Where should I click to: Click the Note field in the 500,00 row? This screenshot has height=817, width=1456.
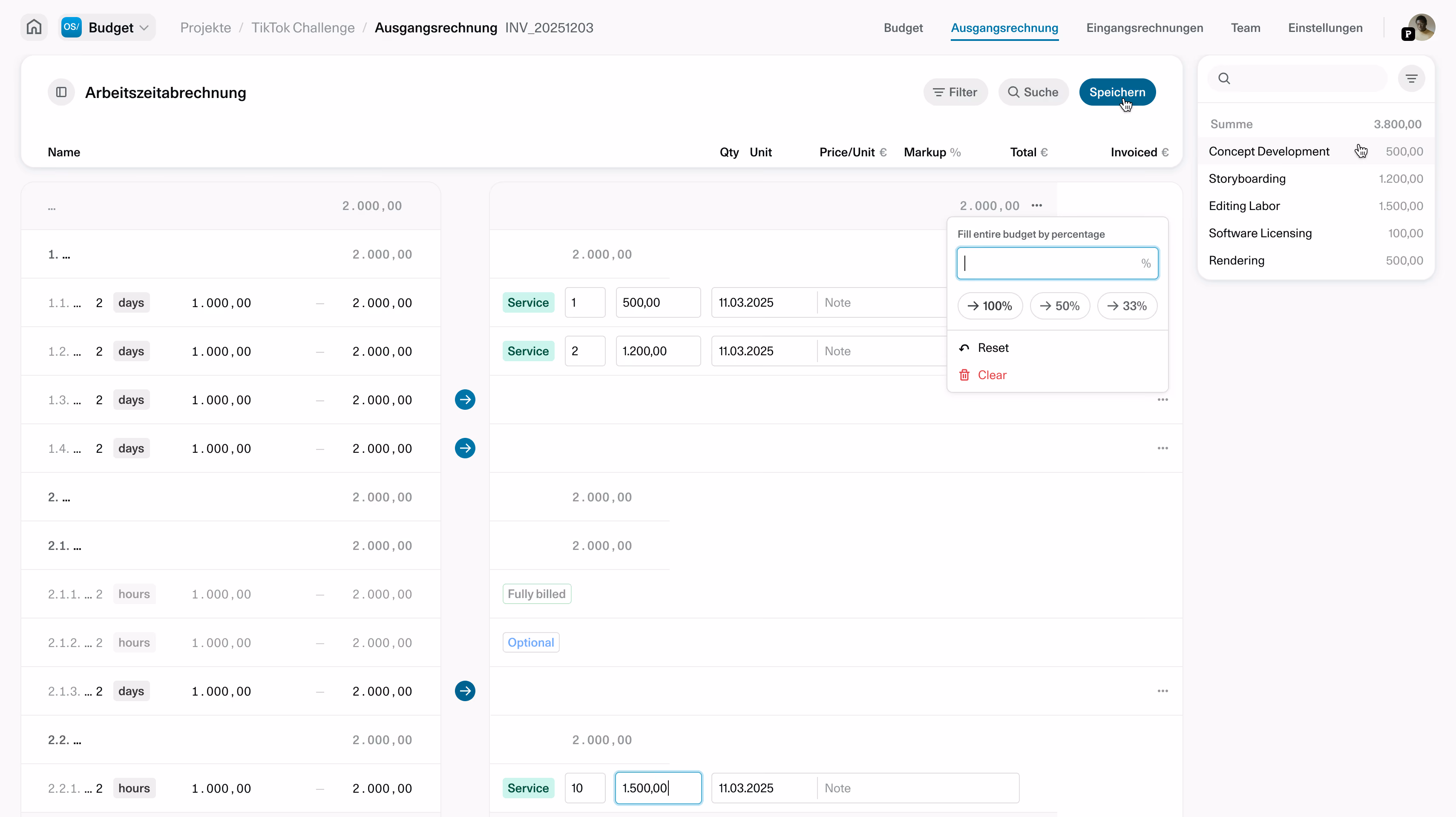pos(882,302)
